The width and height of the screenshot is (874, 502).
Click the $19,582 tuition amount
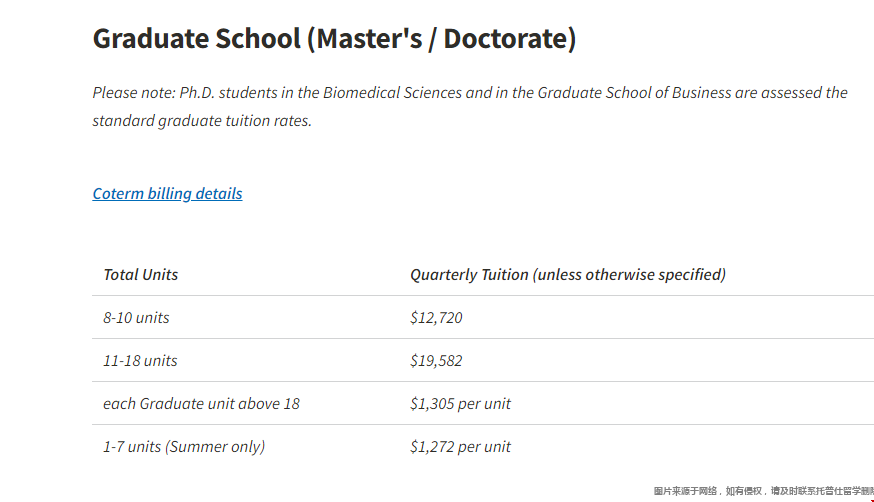click(436, 361)
